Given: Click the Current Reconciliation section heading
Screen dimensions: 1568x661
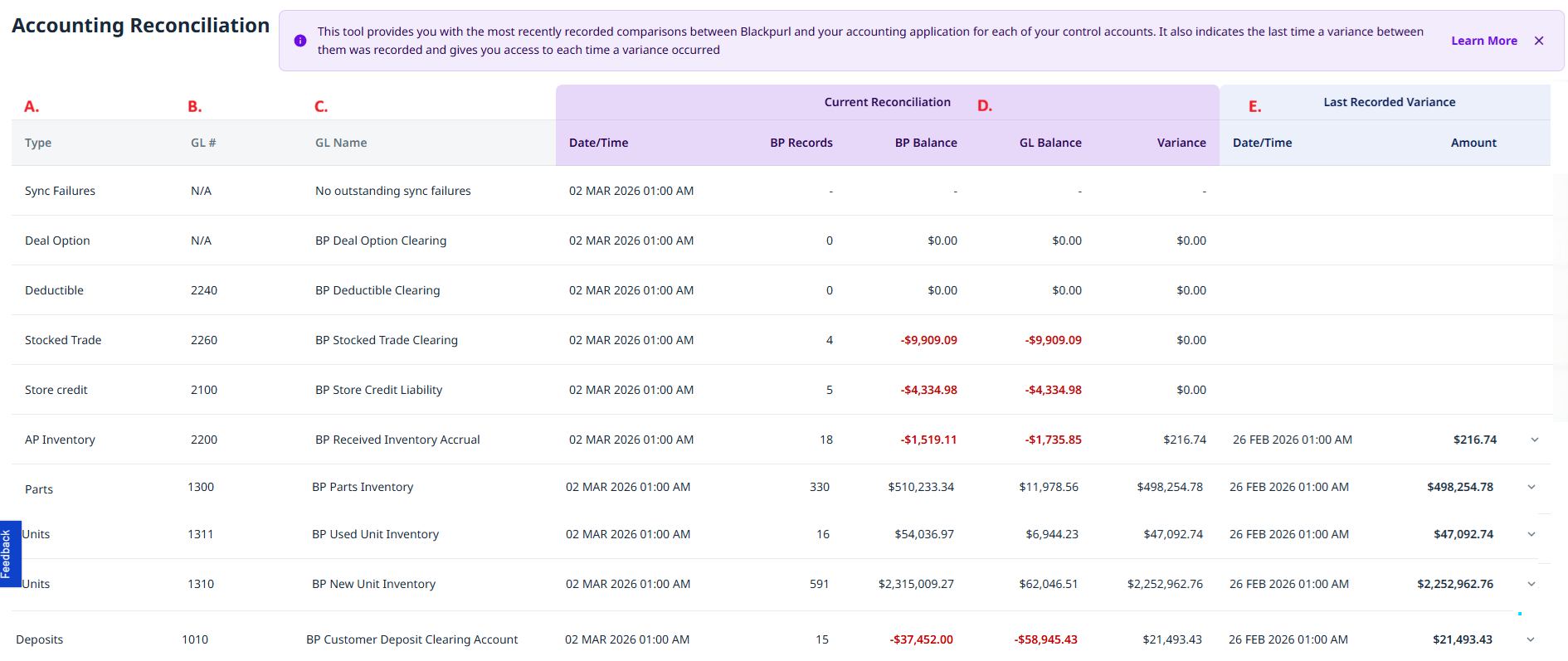Looking at the screenshot, I should coord(887,102).
